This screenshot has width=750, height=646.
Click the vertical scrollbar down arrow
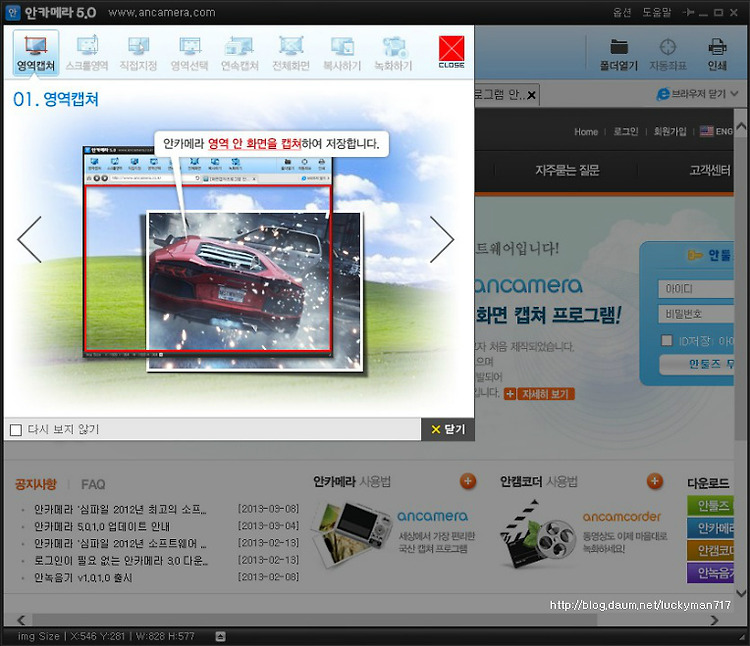[x=741, y=593]
